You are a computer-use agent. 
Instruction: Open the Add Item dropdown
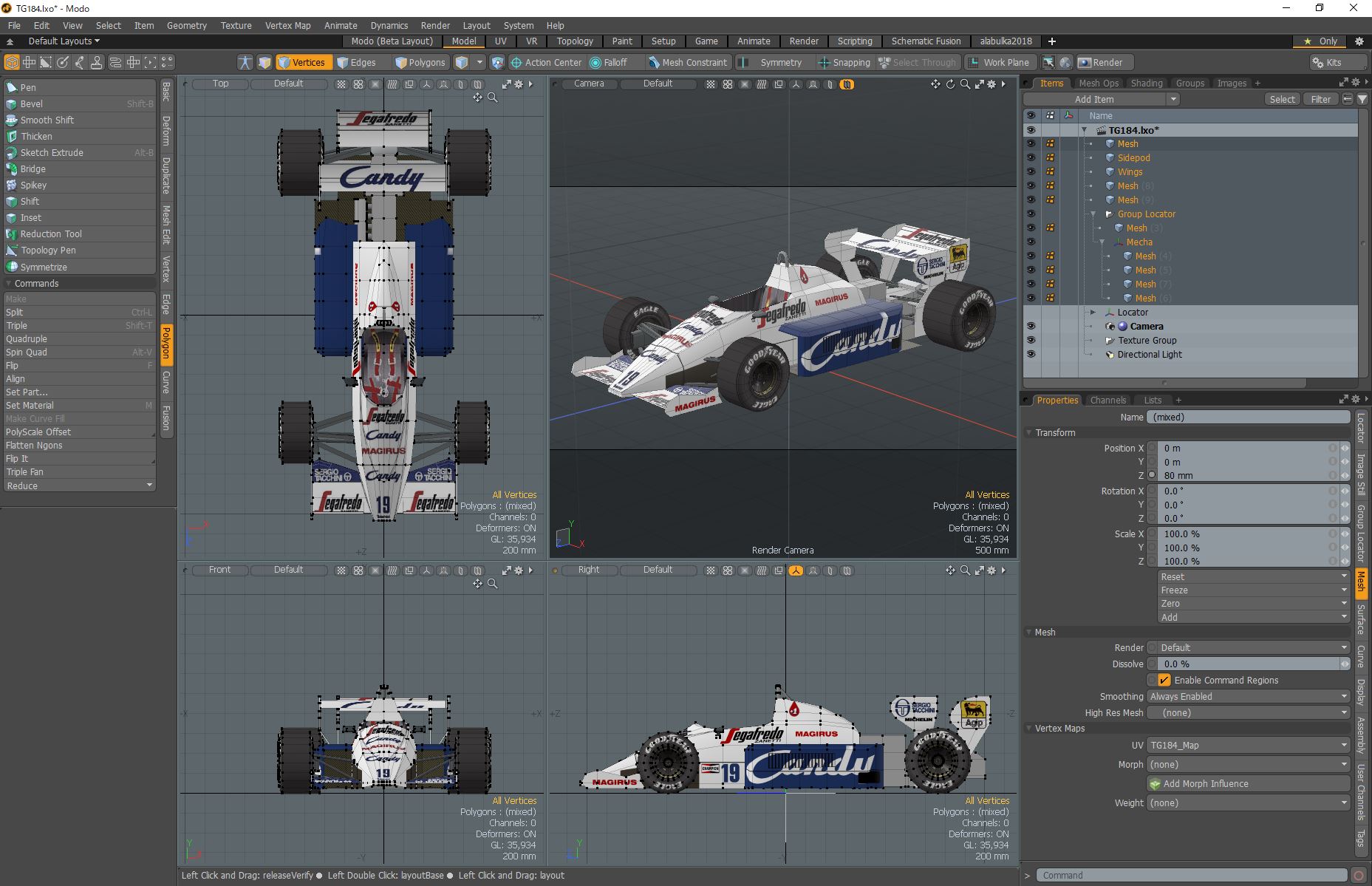1101,99
